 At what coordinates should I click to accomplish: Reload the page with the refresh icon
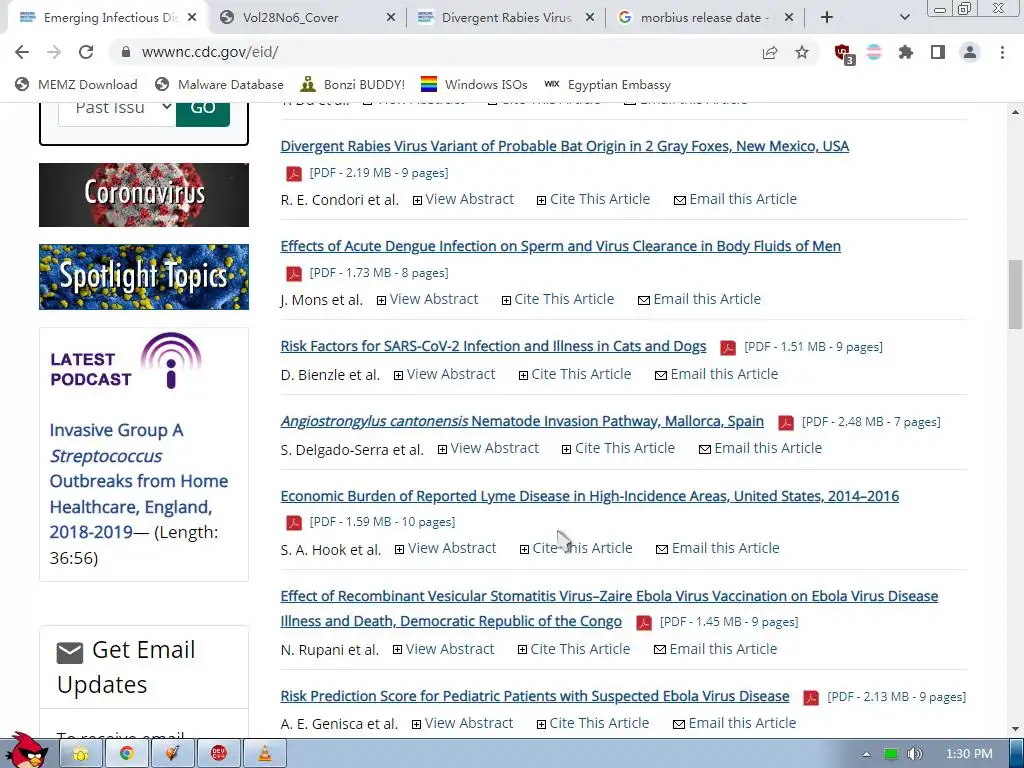[86, 52]
